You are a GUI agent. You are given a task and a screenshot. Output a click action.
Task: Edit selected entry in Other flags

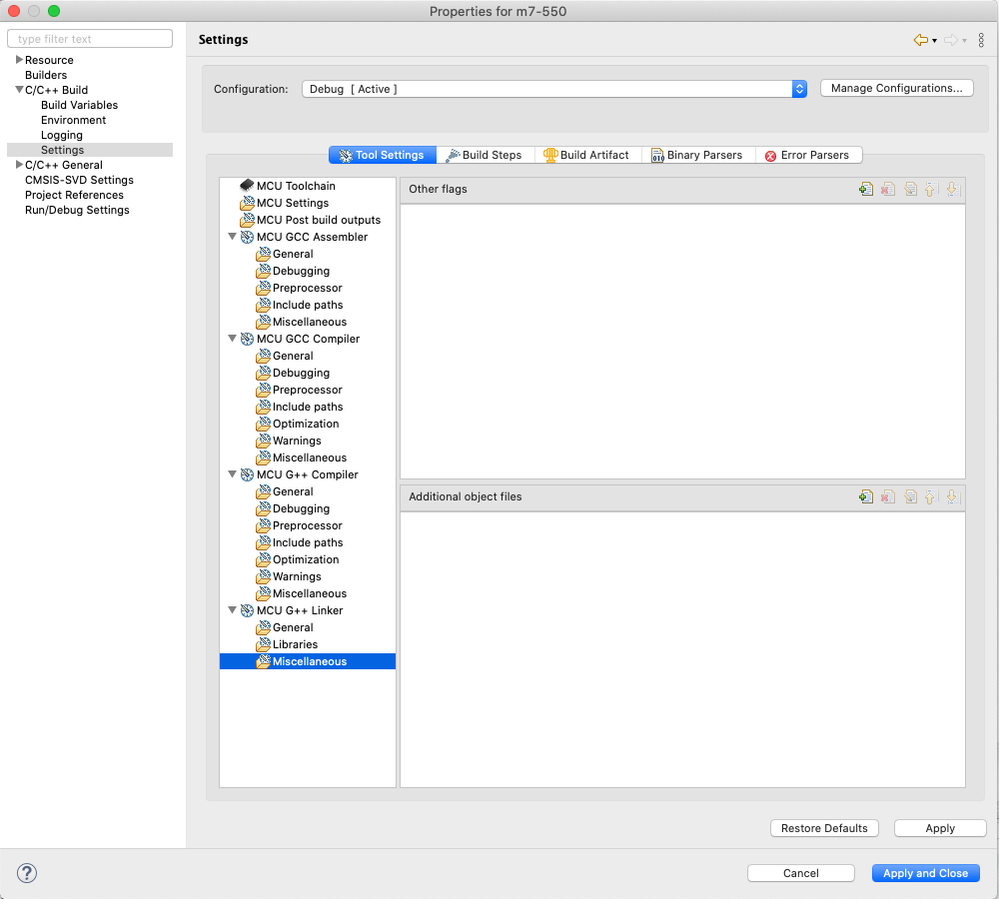910,189
